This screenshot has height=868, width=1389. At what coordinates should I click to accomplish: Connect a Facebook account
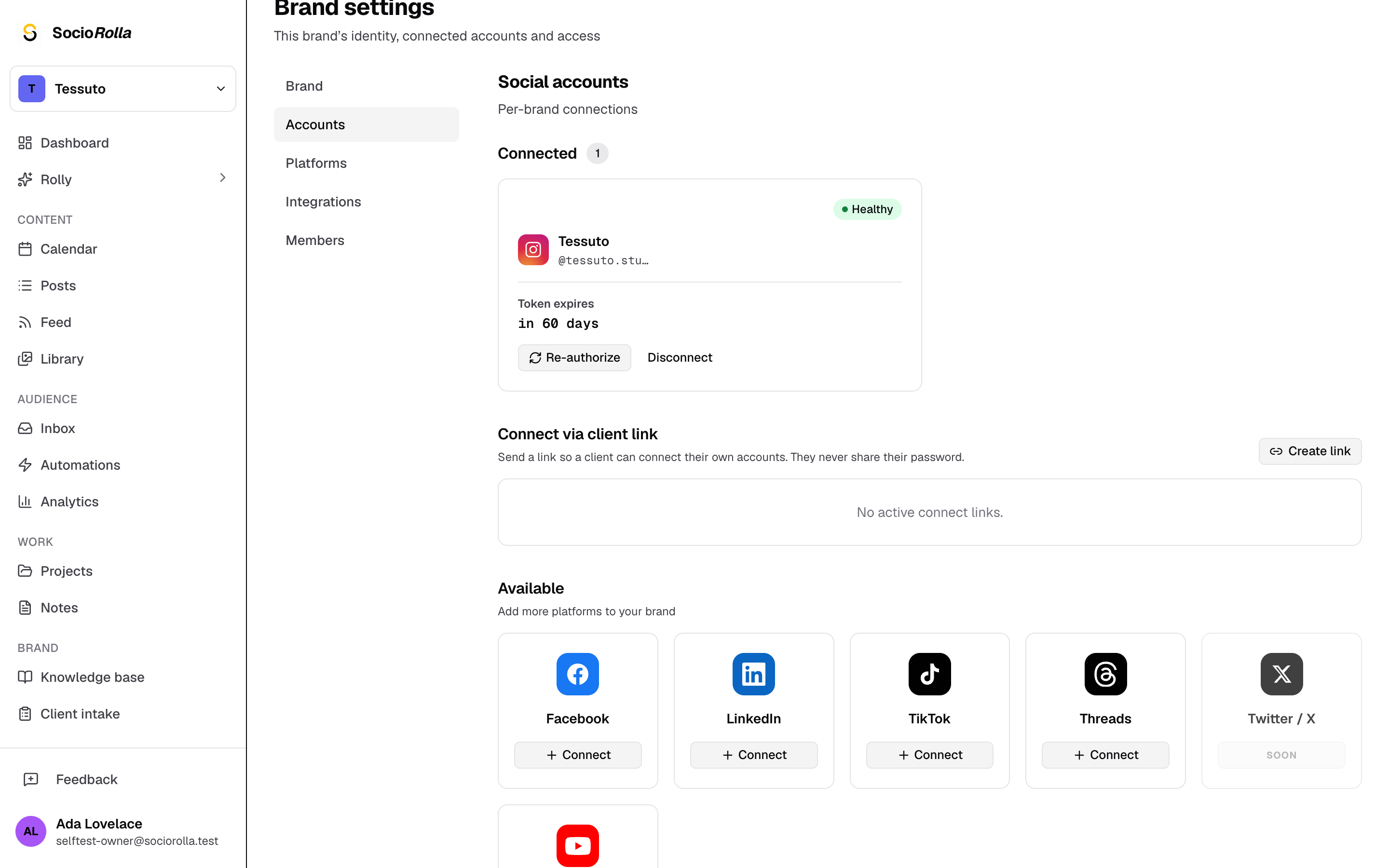(x=577, y=755)
